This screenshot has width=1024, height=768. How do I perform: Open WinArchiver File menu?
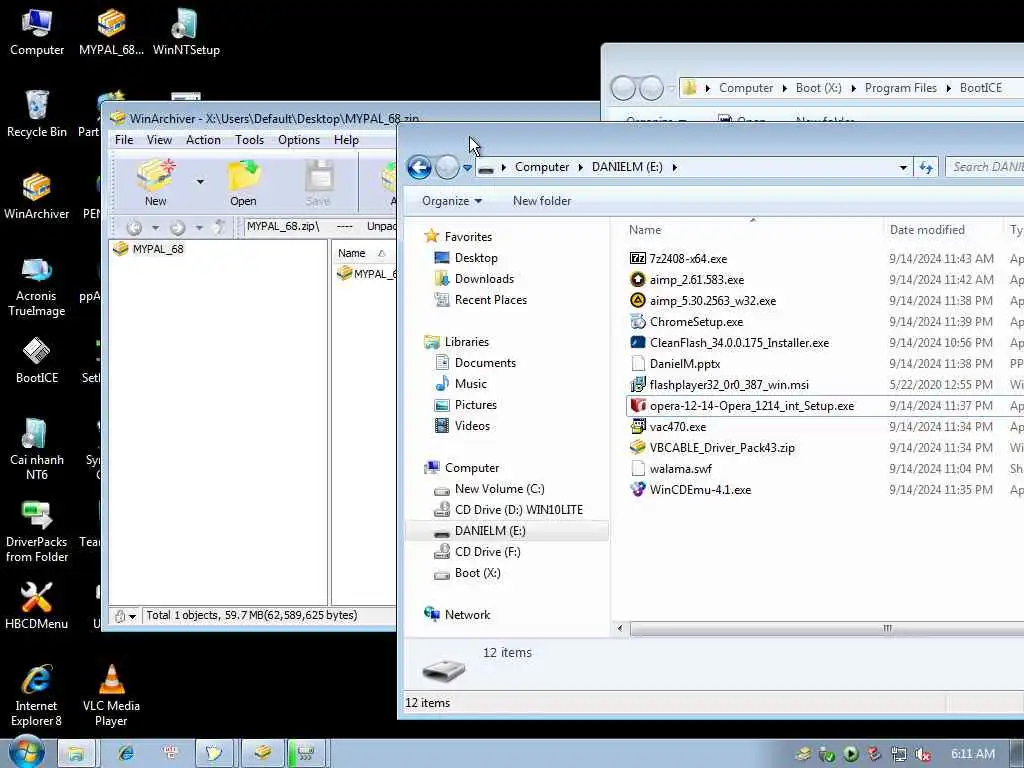124,140
